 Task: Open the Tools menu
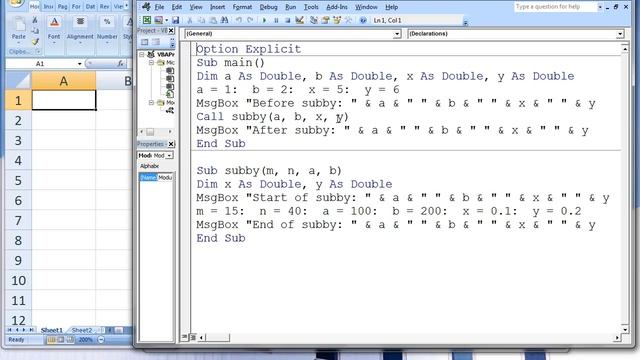coord(311,7)
